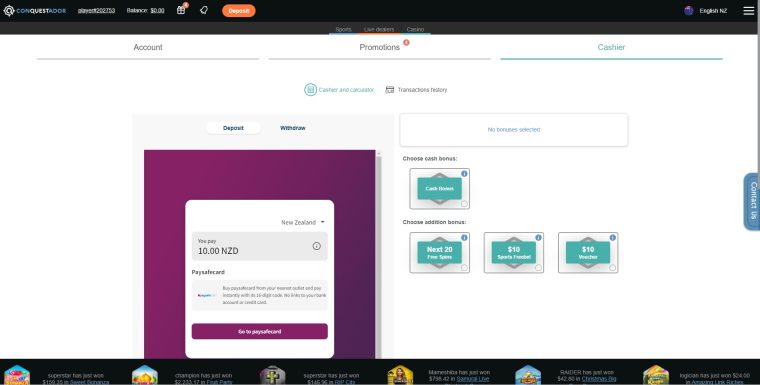Open the Account tab
Image resolution: width=760 pixels, height=385 pixels.
(x=148, y=48)
